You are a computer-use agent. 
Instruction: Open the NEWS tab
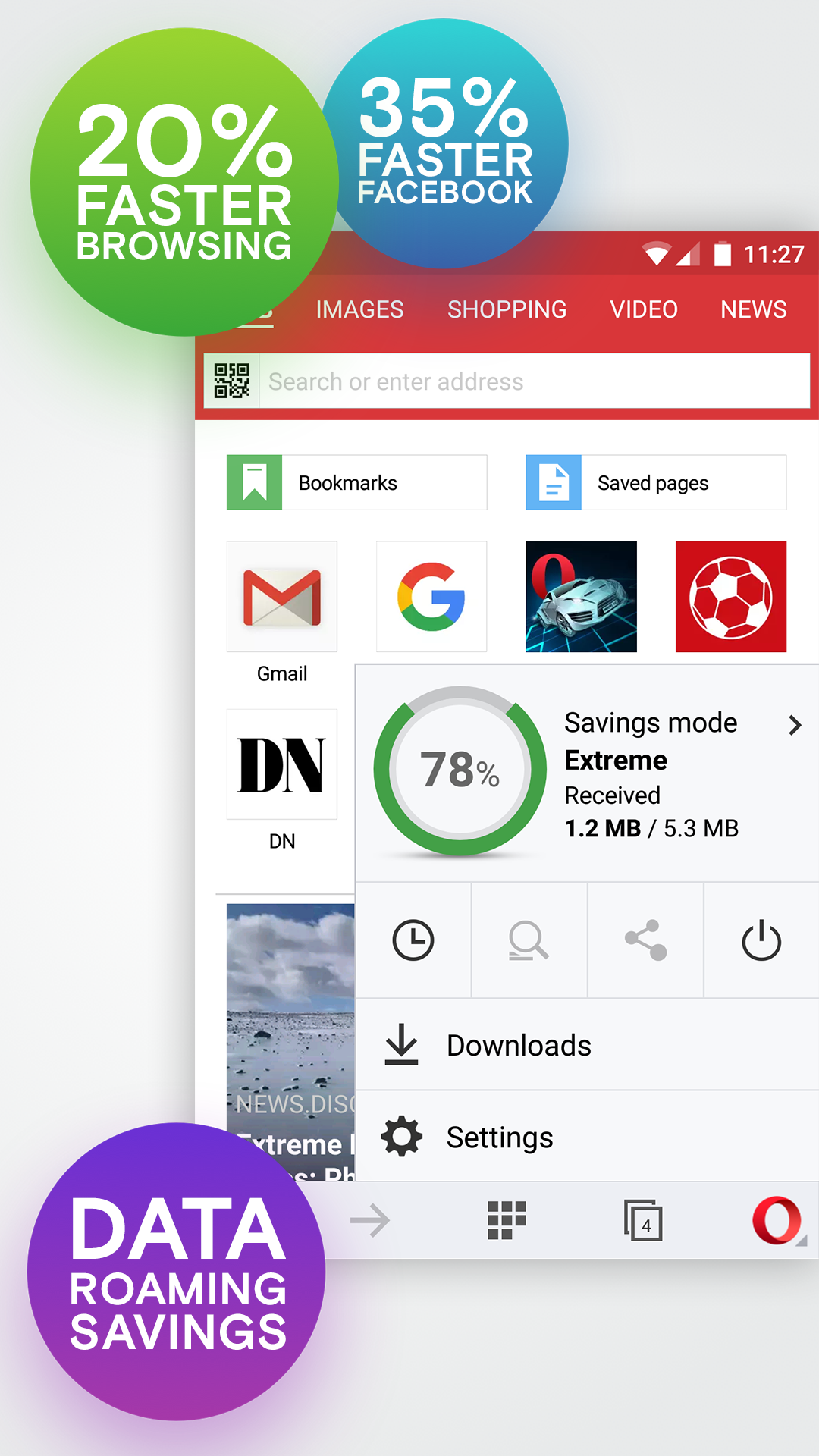tap(753, 309)
